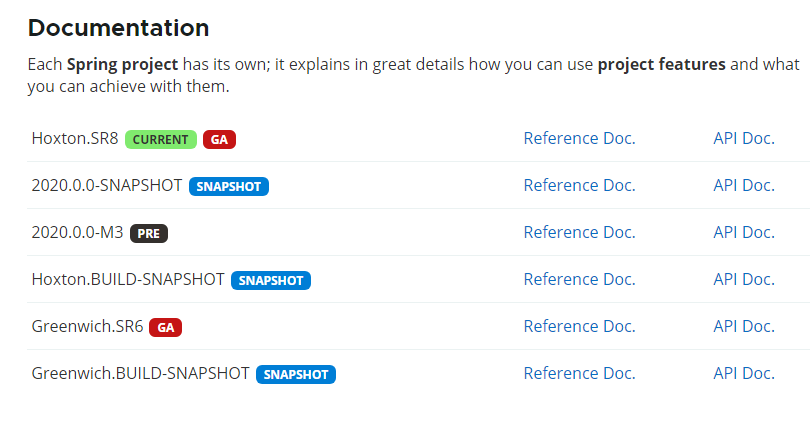Viewport: 810px width, 423px height.
Task: Open API Doc. for 2020.0.0-M3
Action: click(x=744, y=232)
